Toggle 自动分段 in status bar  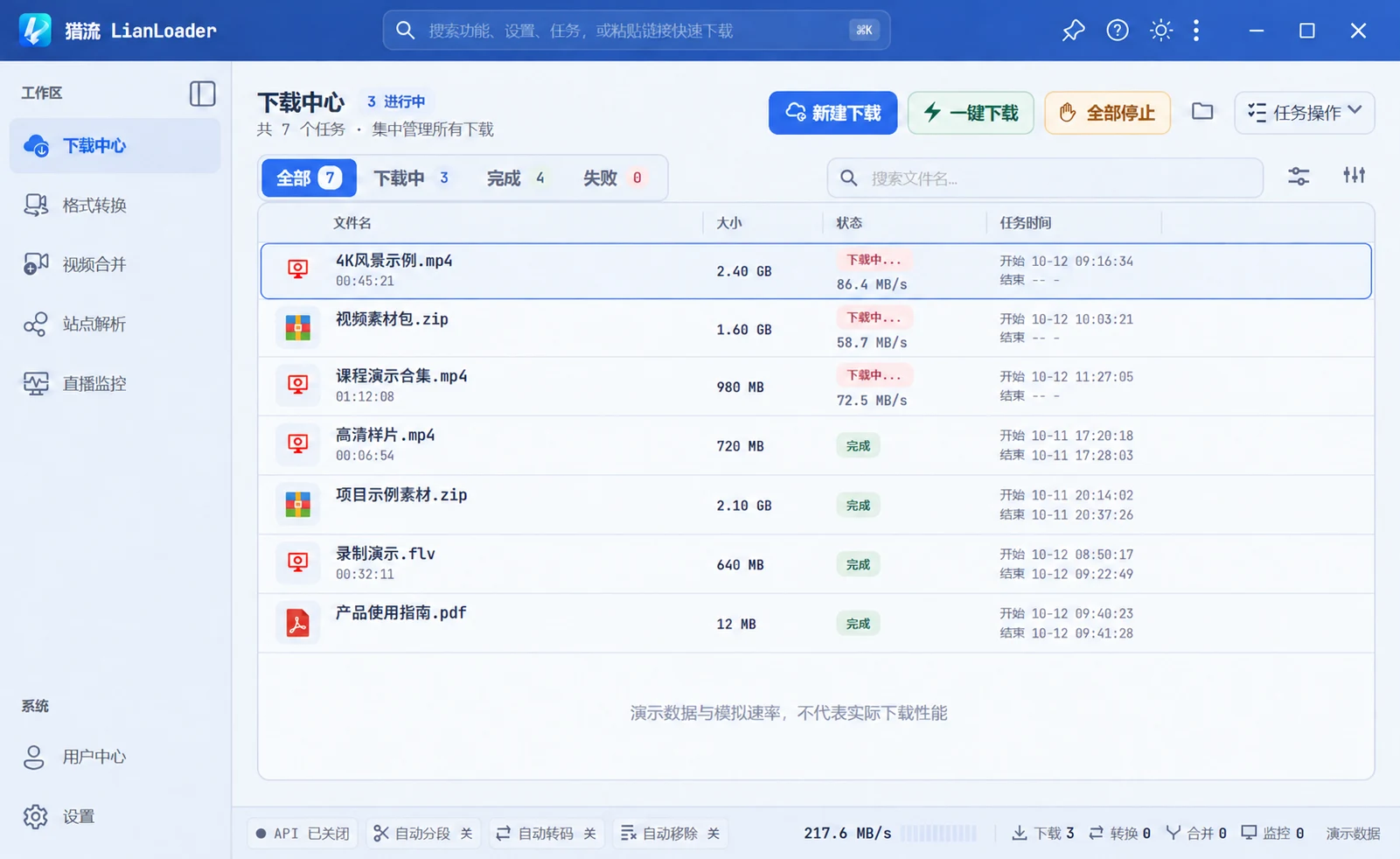click(422, 834)
